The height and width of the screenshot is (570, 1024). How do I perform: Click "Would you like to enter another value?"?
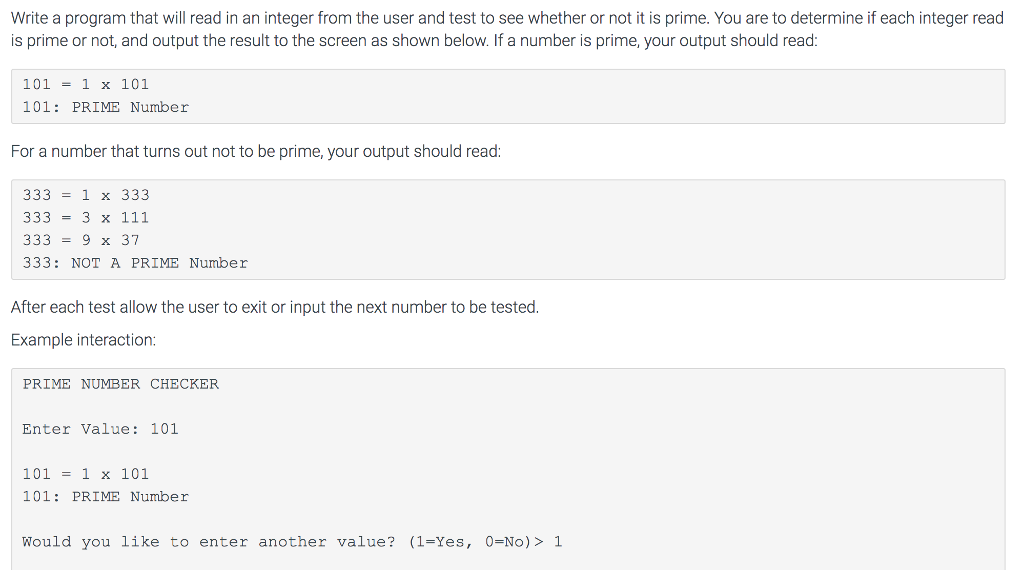pyautogui.click(x=209, y=542)
